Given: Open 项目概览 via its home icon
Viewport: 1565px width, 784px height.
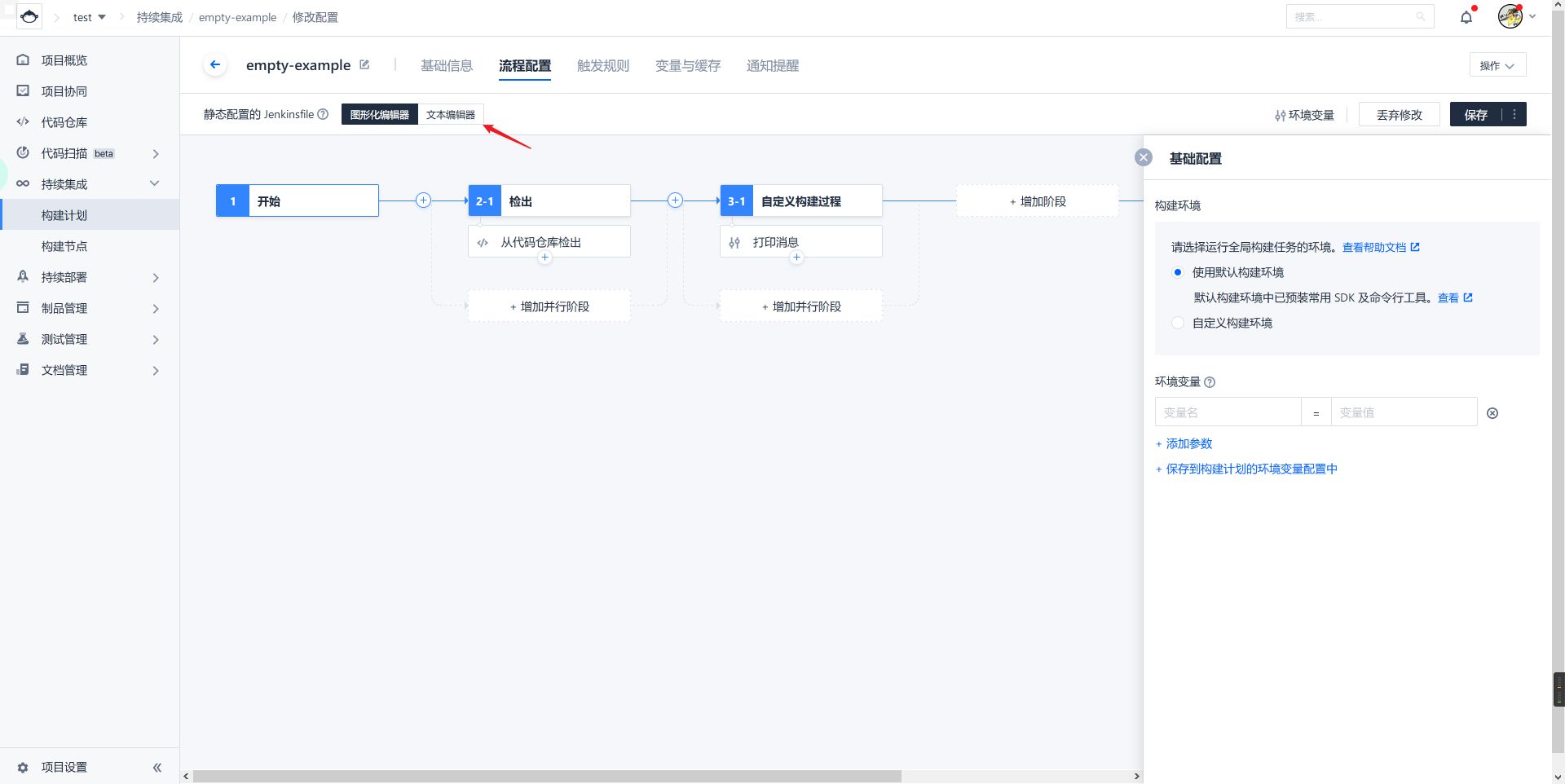Looking at the screenshot, I should pyautogui.click(x=22, y=59).
